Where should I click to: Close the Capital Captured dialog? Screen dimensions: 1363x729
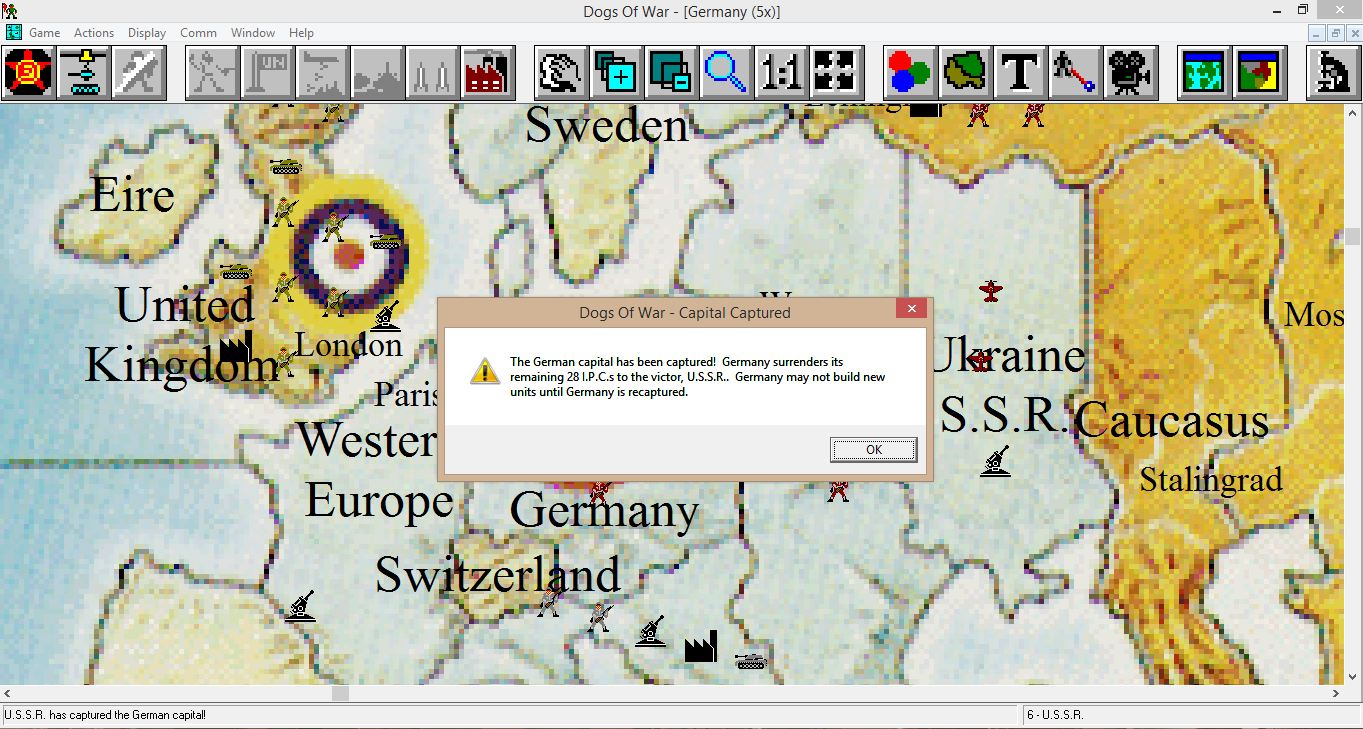click(x=911, y=310)
